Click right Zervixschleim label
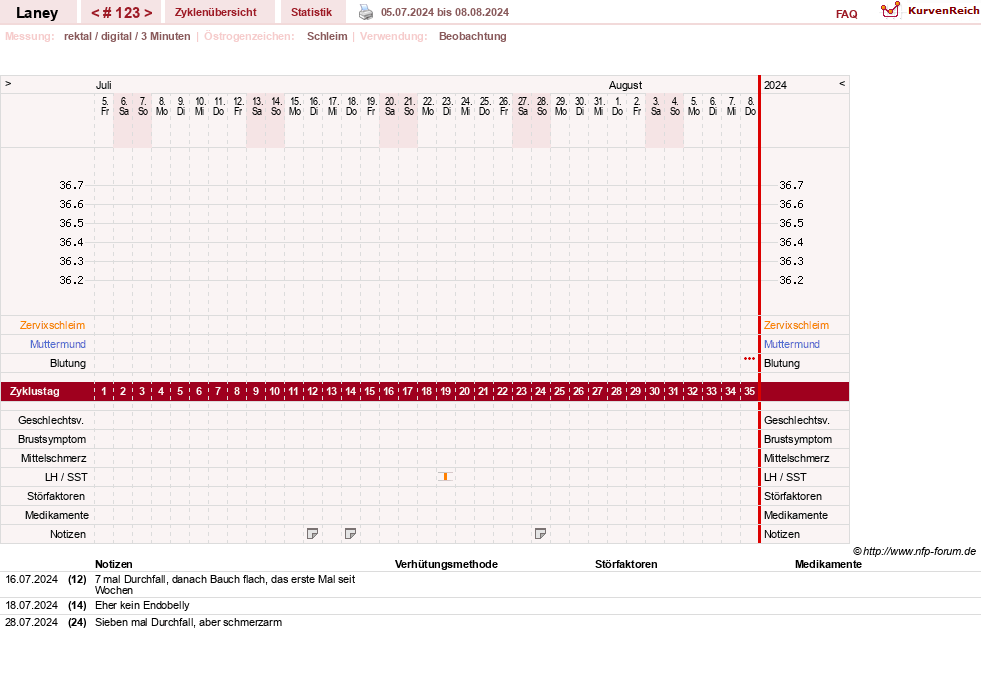The image size is (981, 697). pos(796,325)
